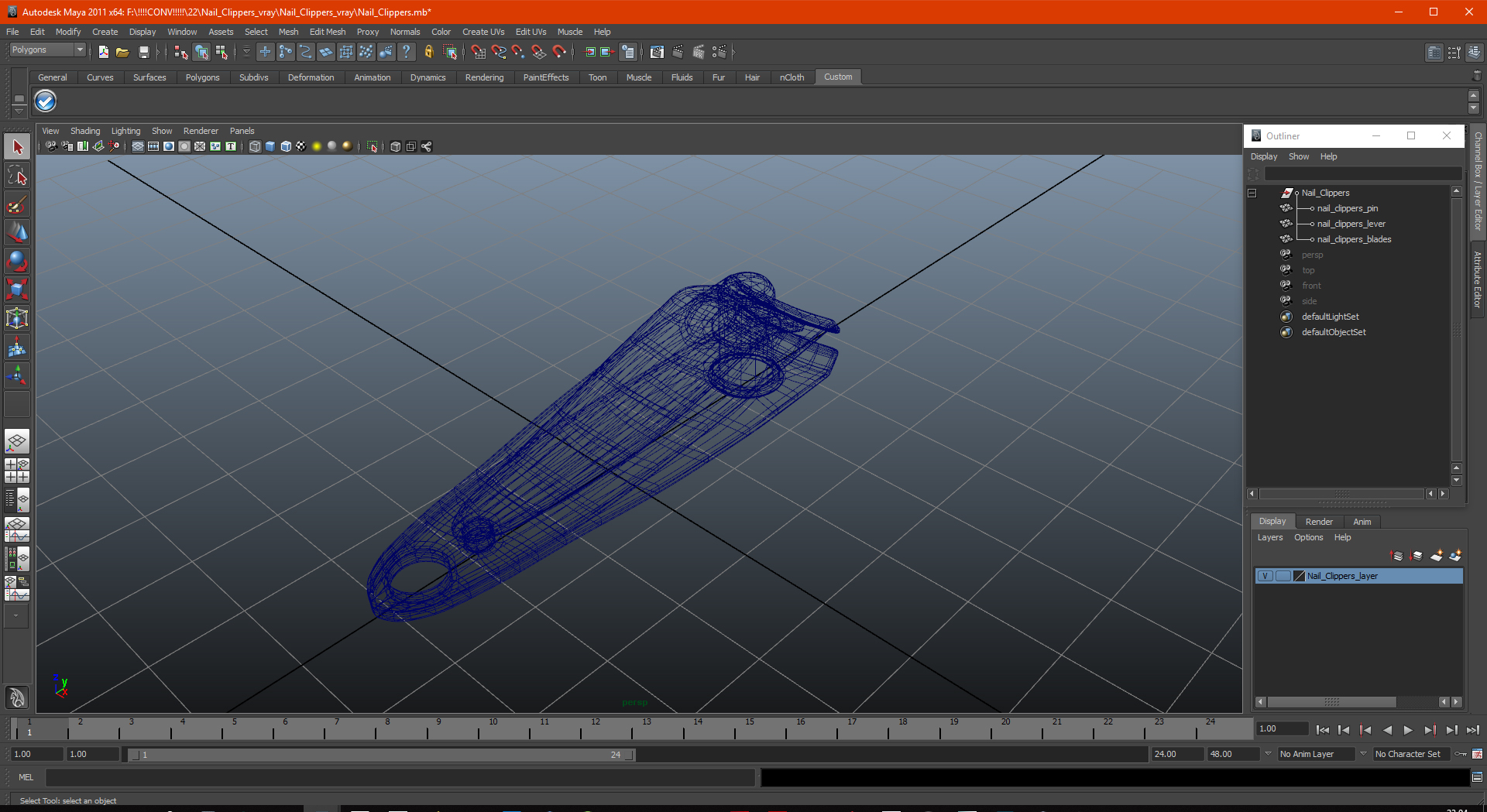The image size is (1487, 812).
Task: Toggle textured display checker icon
Action: pos(301,146)
